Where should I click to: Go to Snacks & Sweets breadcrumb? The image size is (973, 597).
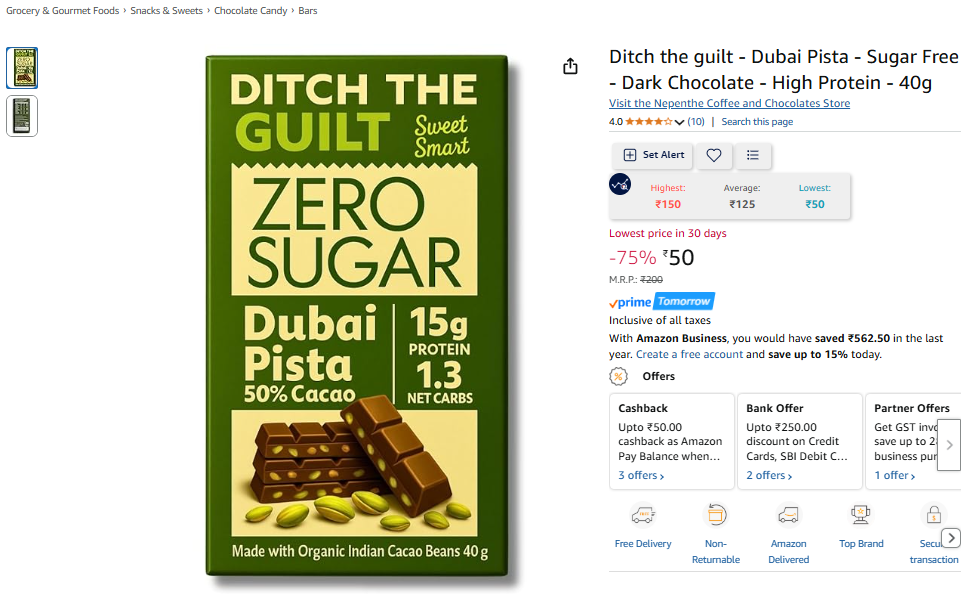pos(166,11)
